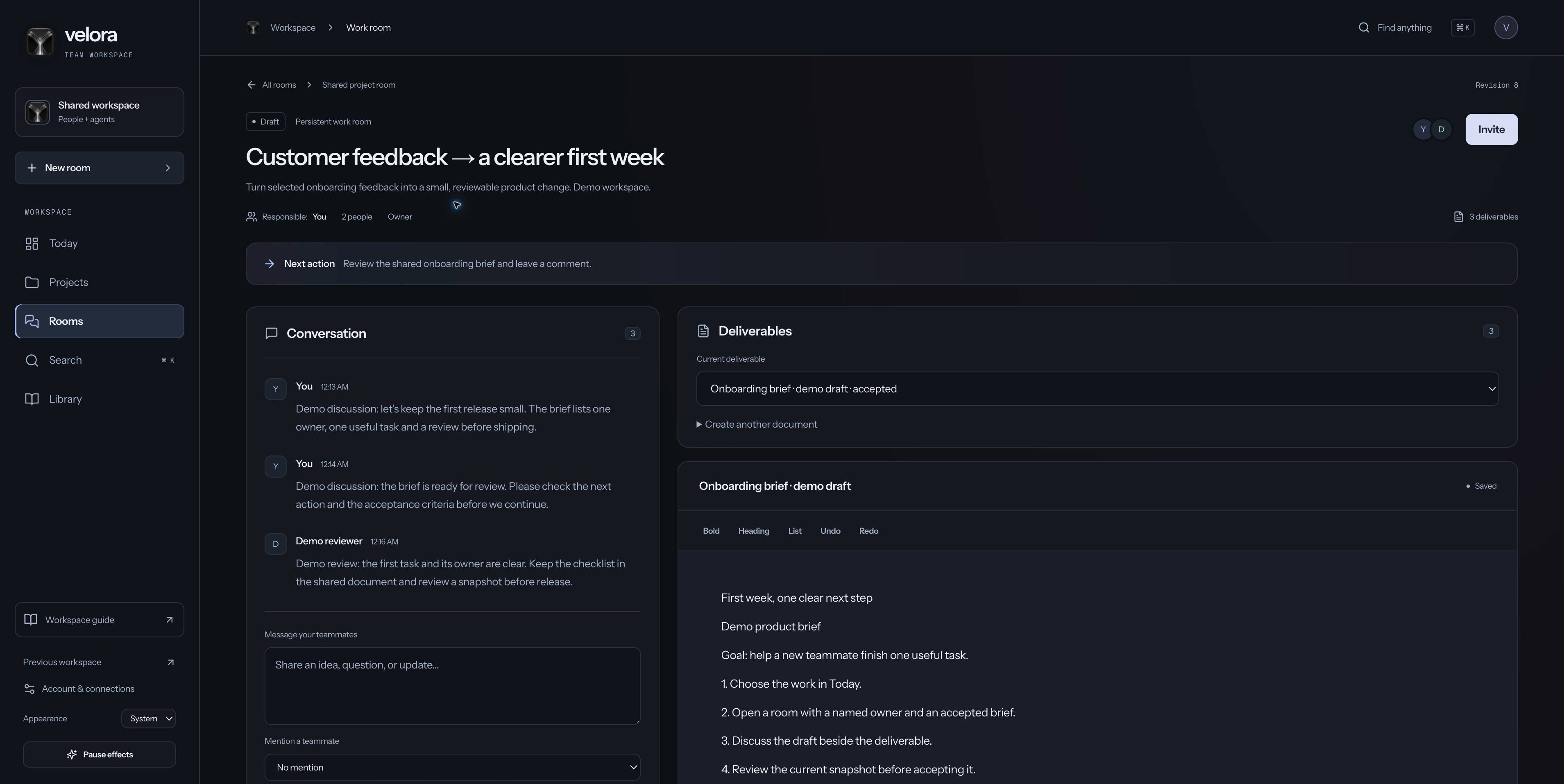Viewport: 1564px width, 784px height.
Task: Expand Create another document
Action: [757, 424]
